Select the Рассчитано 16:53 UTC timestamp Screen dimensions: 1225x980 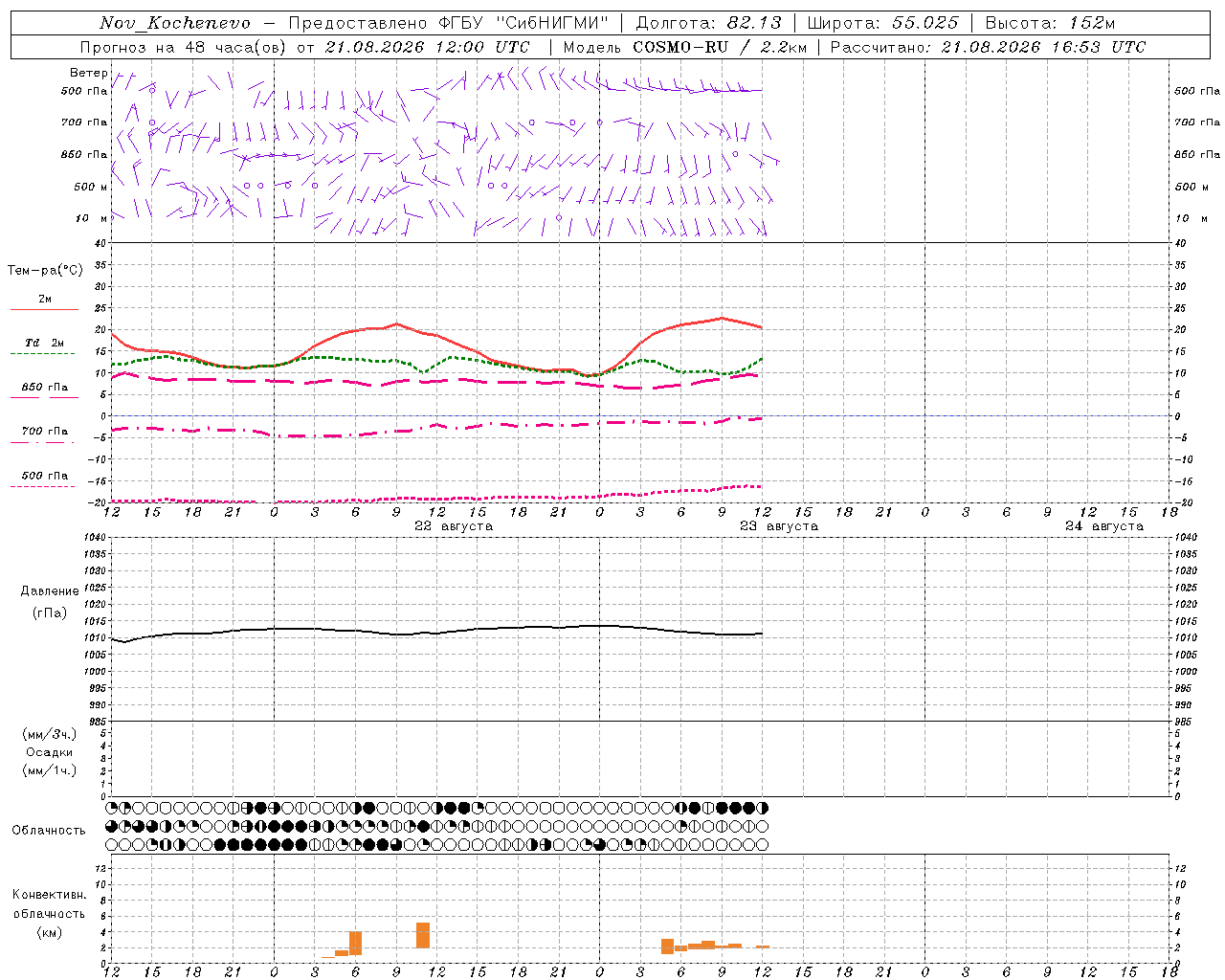pos(988,47)
